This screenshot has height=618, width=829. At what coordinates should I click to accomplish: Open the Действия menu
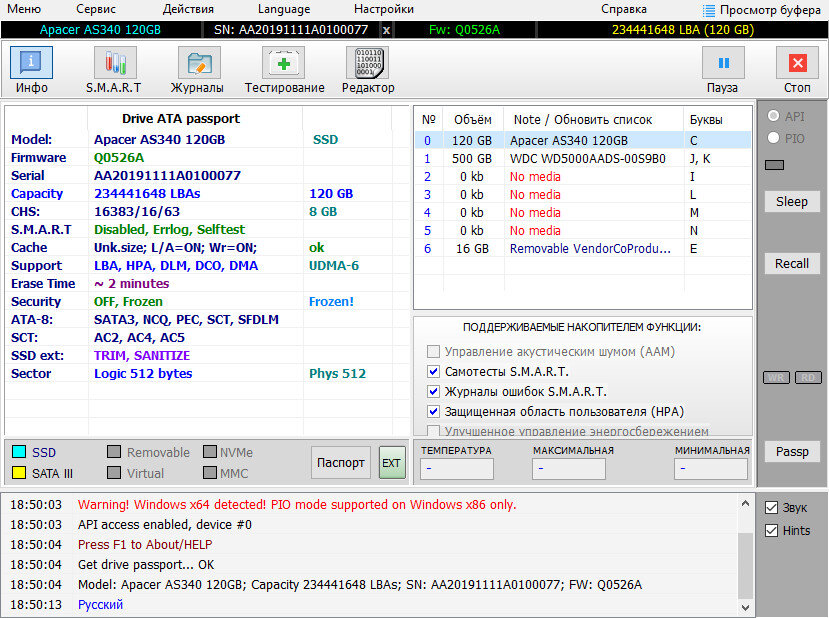[x=188, y=10]
